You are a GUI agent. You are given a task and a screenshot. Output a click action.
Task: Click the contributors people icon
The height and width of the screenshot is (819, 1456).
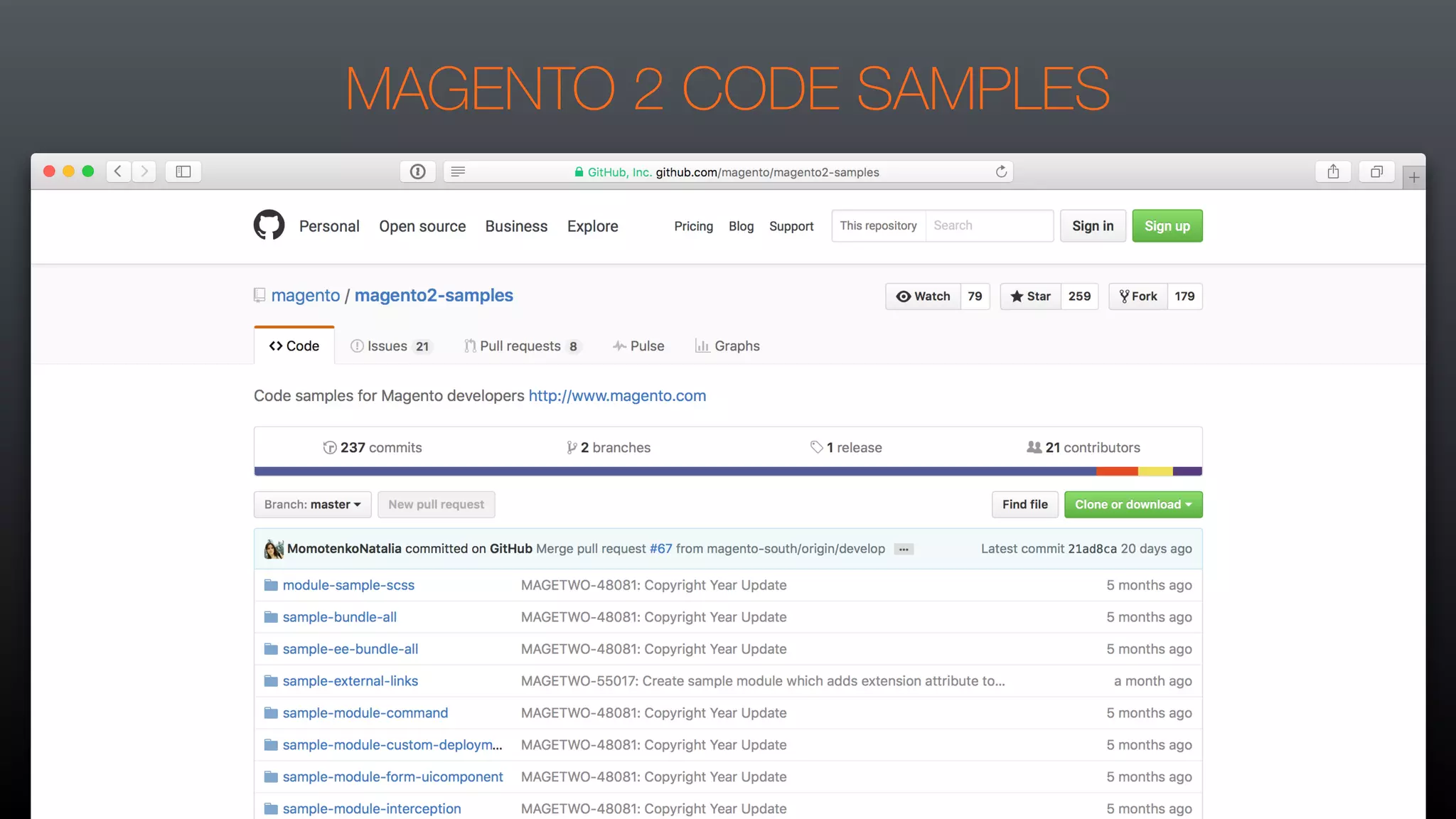click(x=1034, y=447)
